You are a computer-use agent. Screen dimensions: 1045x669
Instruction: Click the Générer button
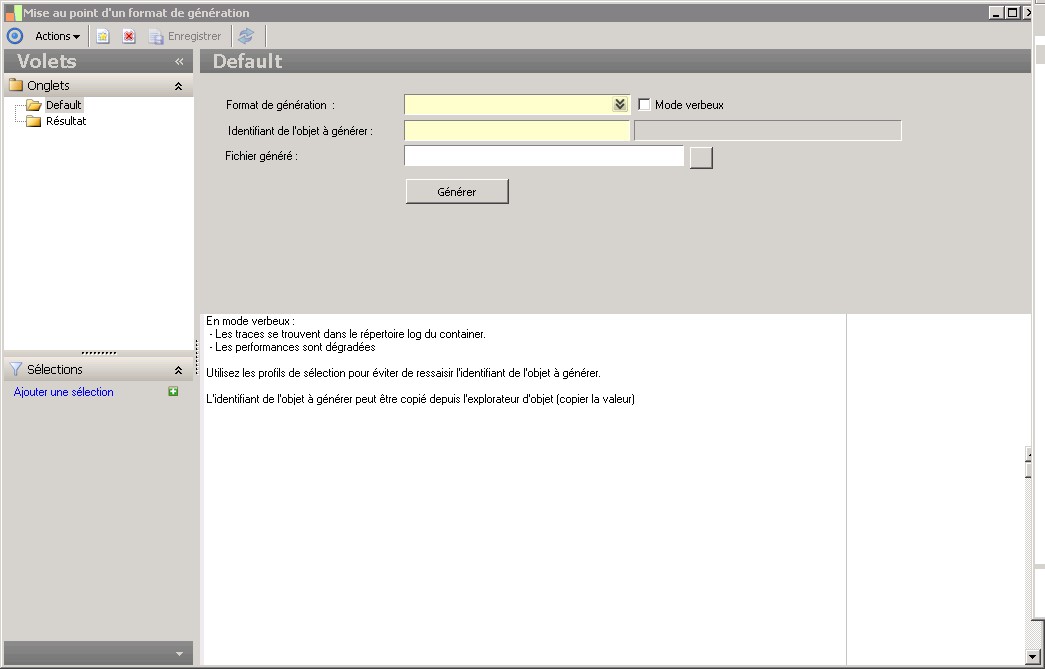(x=457, y=191)
